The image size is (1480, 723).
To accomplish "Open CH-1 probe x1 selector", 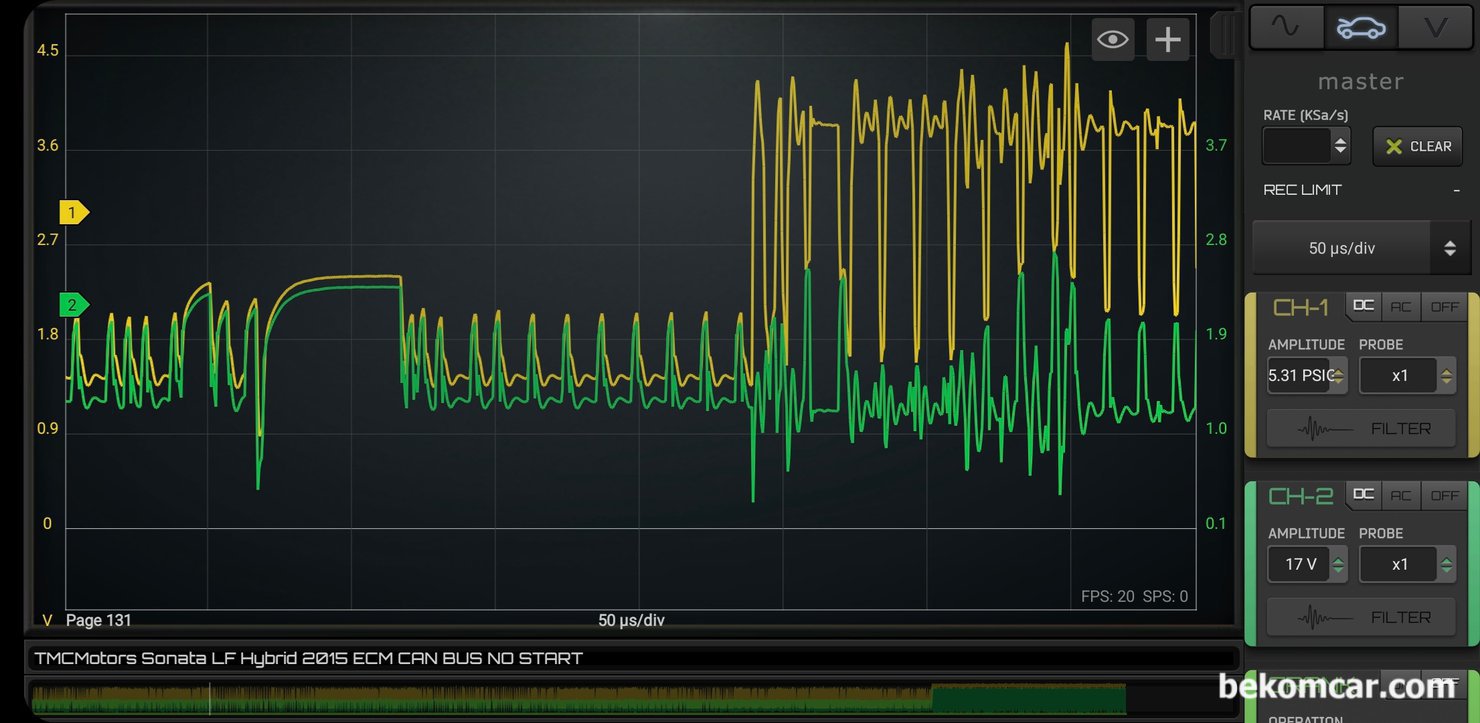I will (x=1407, y=376).
